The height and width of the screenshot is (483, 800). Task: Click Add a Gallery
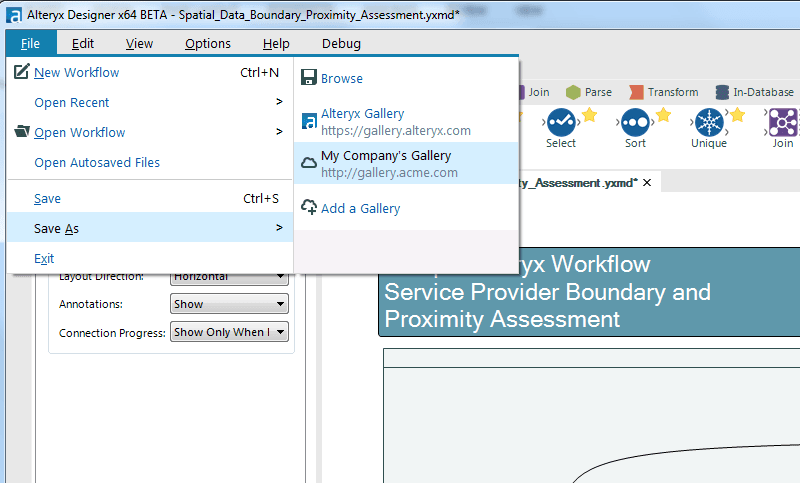(x=406, y=208)
